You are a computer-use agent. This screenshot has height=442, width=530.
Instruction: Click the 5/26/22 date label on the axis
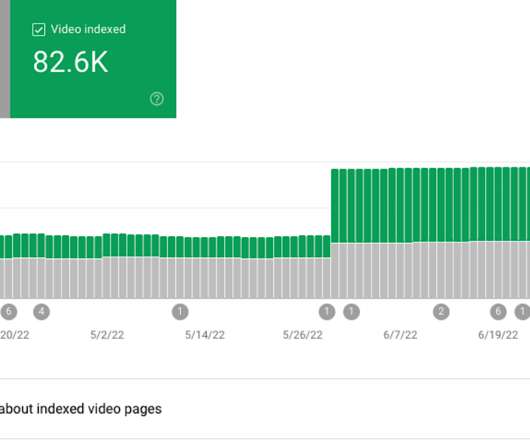tap(303, 335)
